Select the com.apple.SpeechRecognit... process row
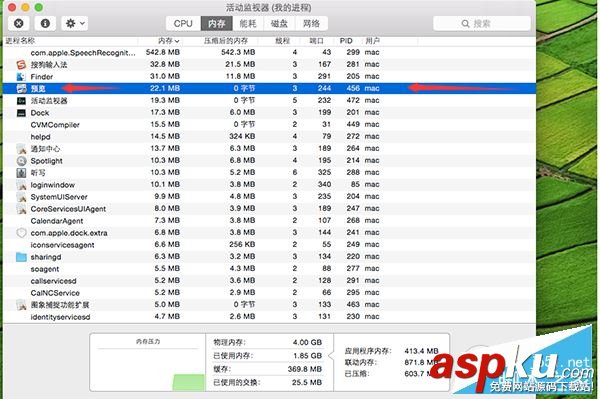This screenshot has height=399, width=600. 269,52
